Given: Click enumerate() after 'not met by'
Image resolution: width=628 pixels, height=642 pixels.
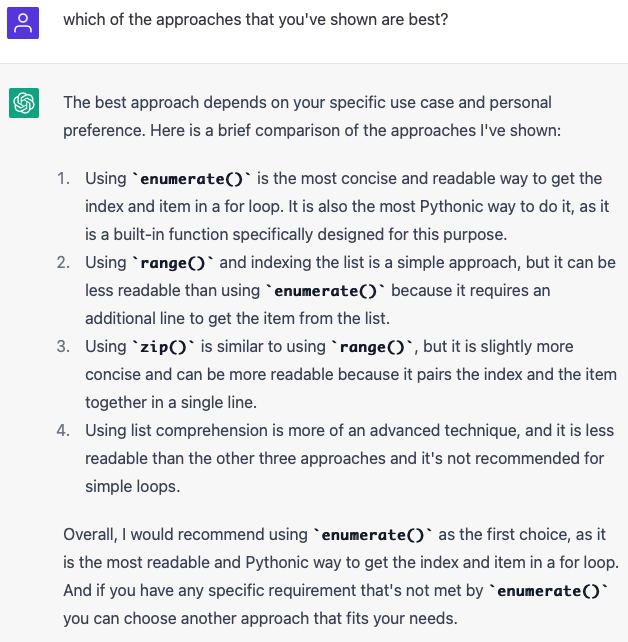Looking at the screenshot, I should pos(549,591).
